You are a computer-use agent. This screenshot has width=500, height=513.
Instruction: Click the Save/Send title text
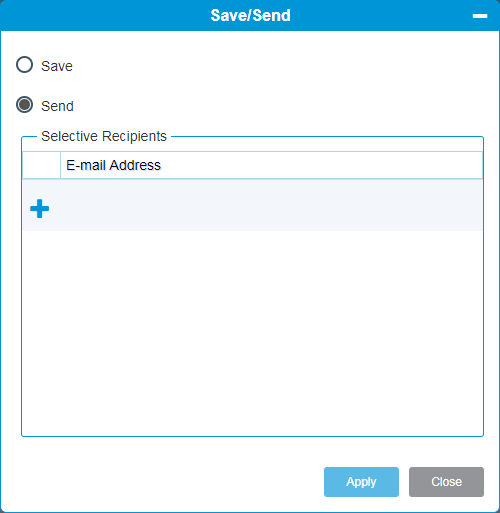point(250,15)
